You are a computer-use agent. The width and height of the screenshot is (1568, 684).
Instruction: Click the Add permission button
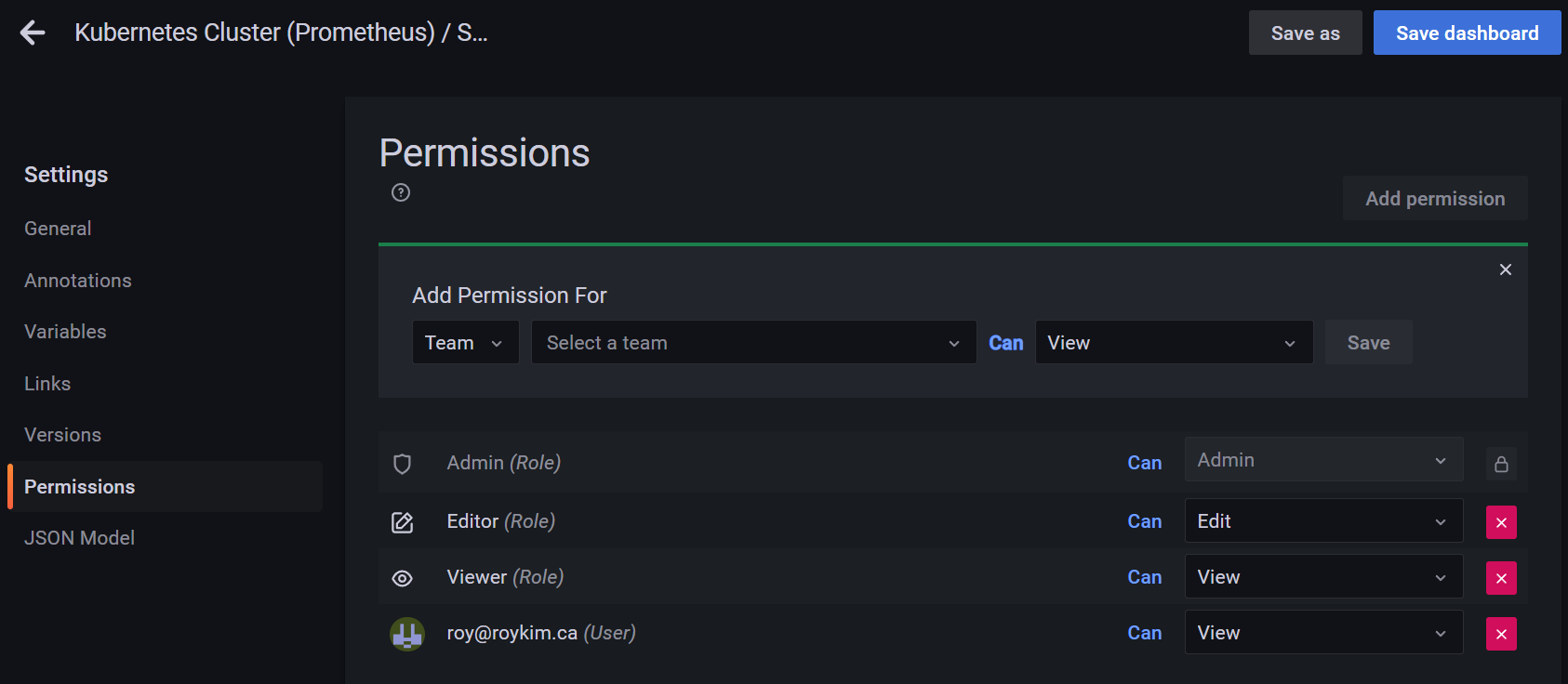click(x=1434, y=199)
